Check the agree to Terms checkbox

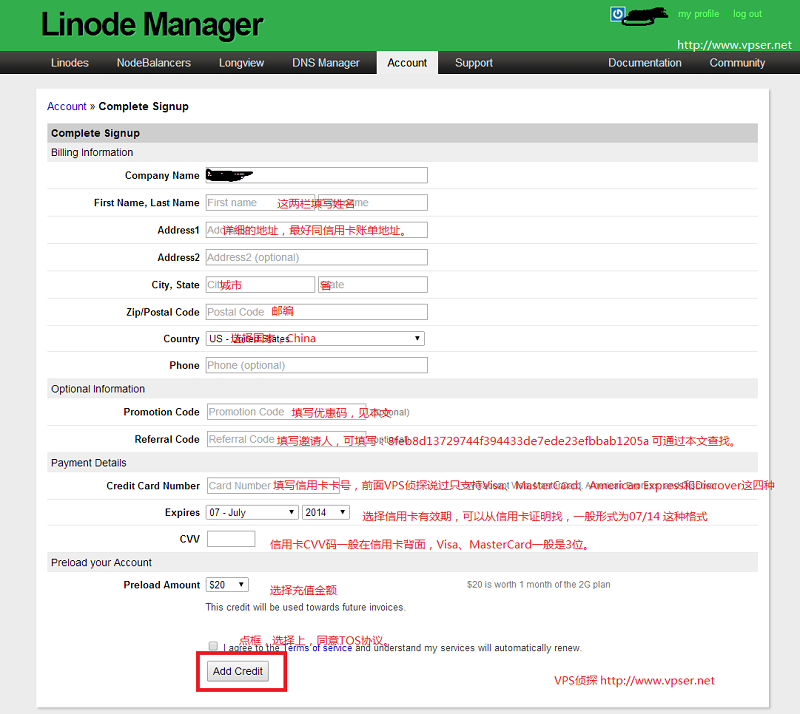pos(213,646)
